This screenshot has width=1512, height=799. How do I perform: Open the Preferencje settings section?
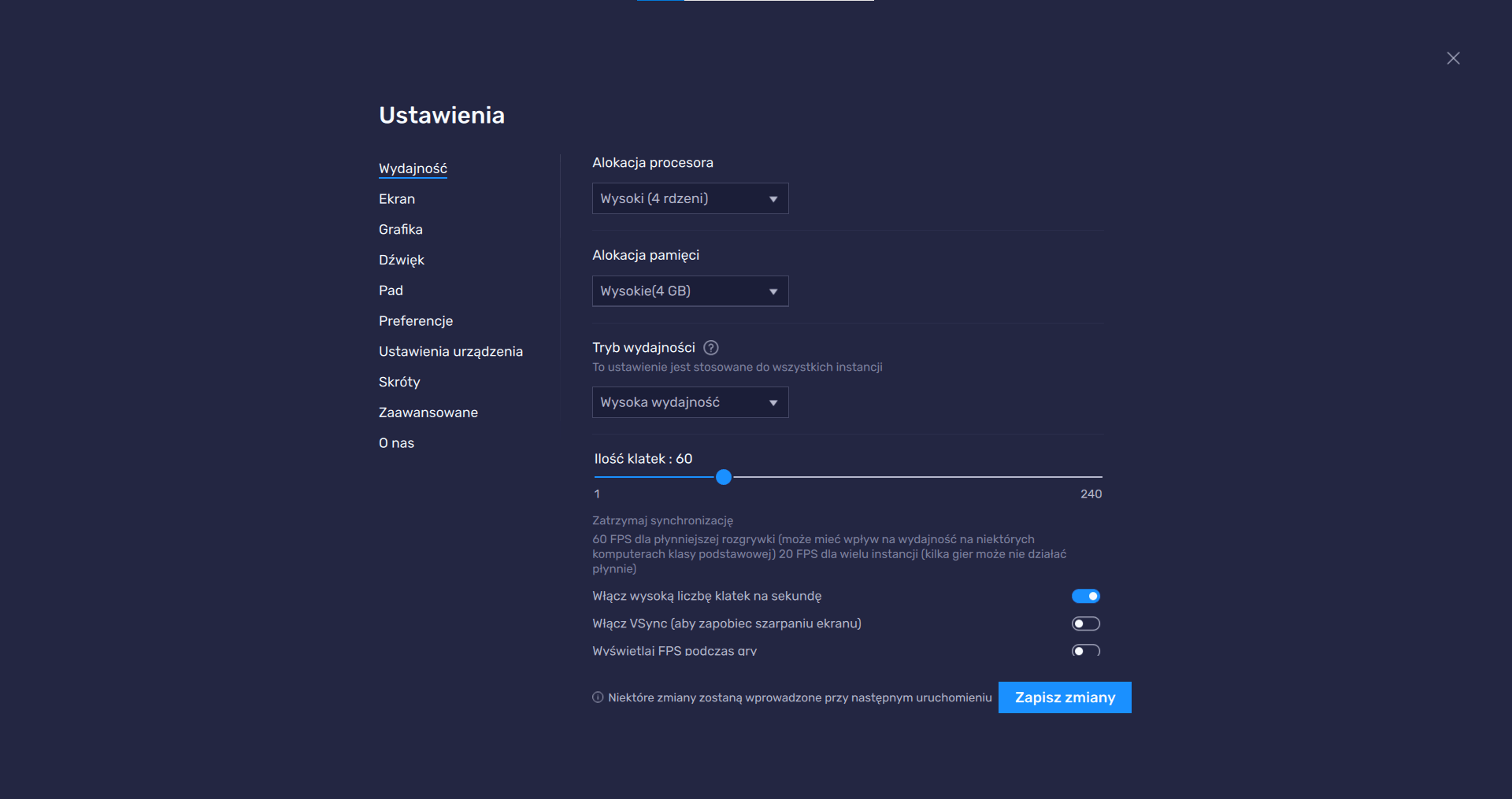coord(416,321)
